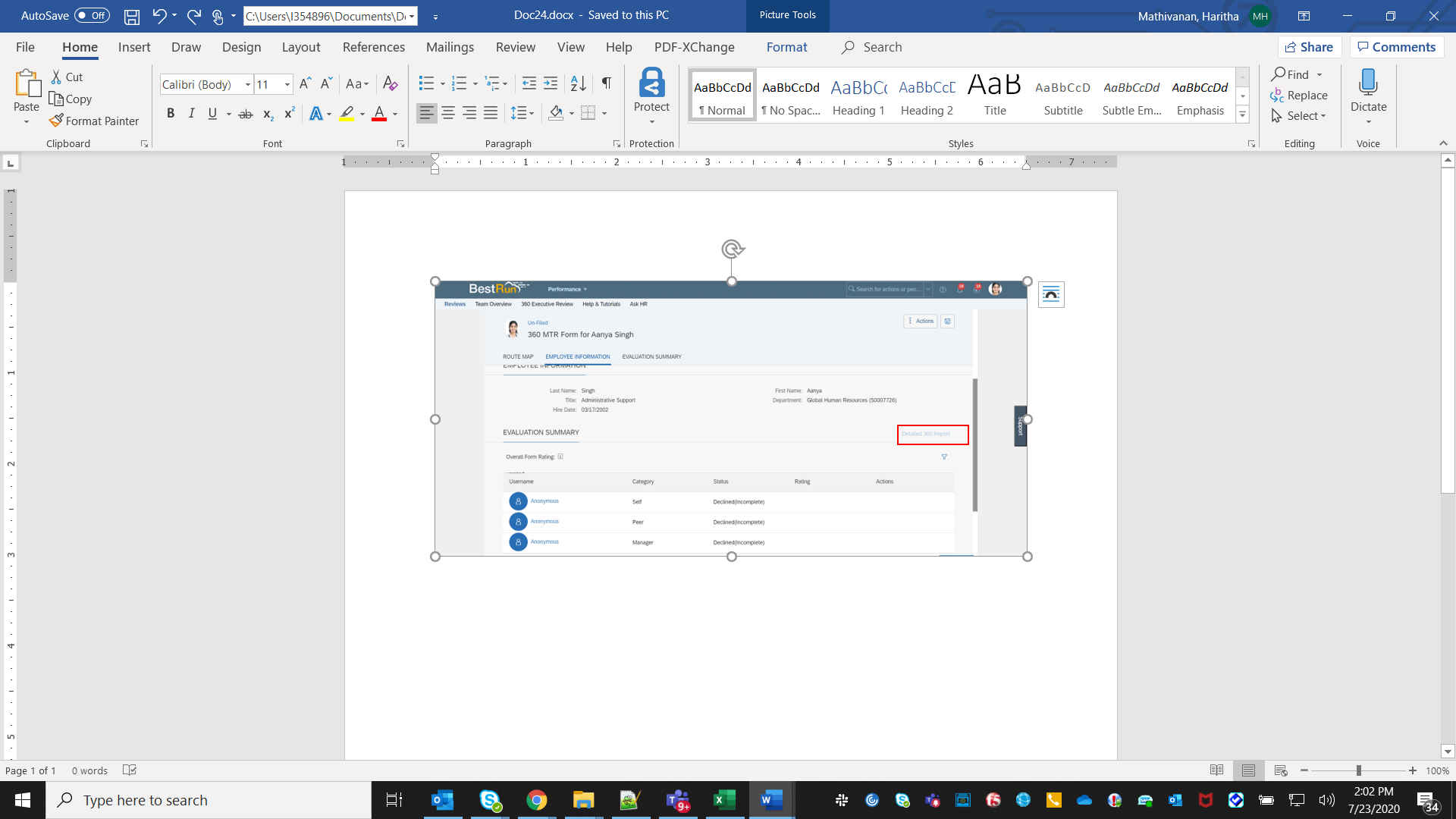
Task: Open font color dropdown arrow
Action: pyautogui.click(x=395, y=115)
